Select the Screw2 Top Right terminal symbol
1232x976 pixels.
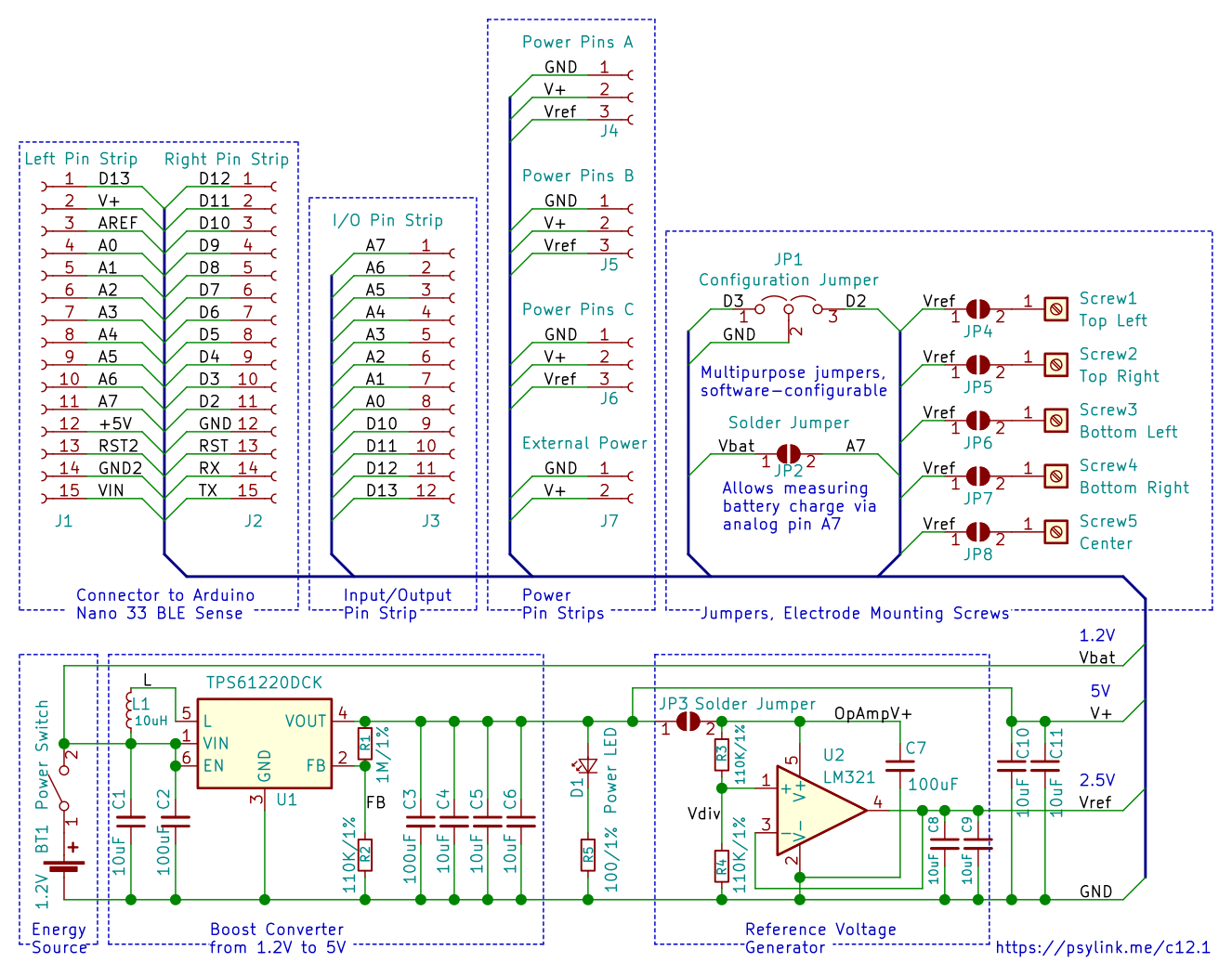click(1055, 365)
